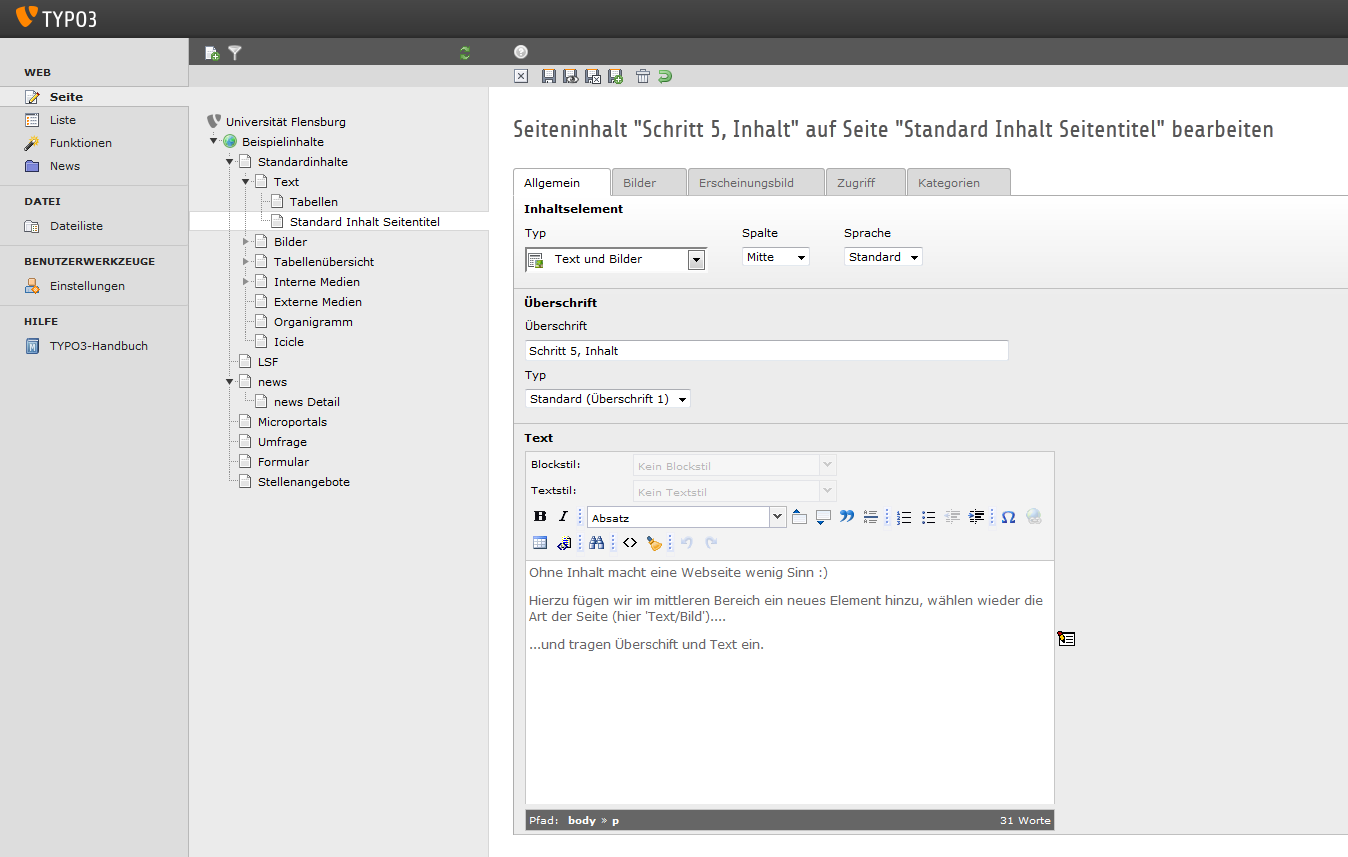Open the Spalte dropdown showing Mitte
Screen dimensions: 1348x857
[776, 257]
